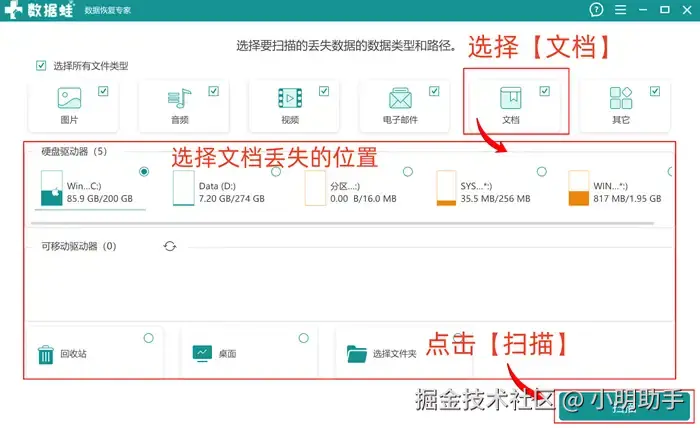700x428 pixels.
Task: Click the 0.00 B/16.0 MB size text
Action: pyautogui.click(x=363, y=199)
